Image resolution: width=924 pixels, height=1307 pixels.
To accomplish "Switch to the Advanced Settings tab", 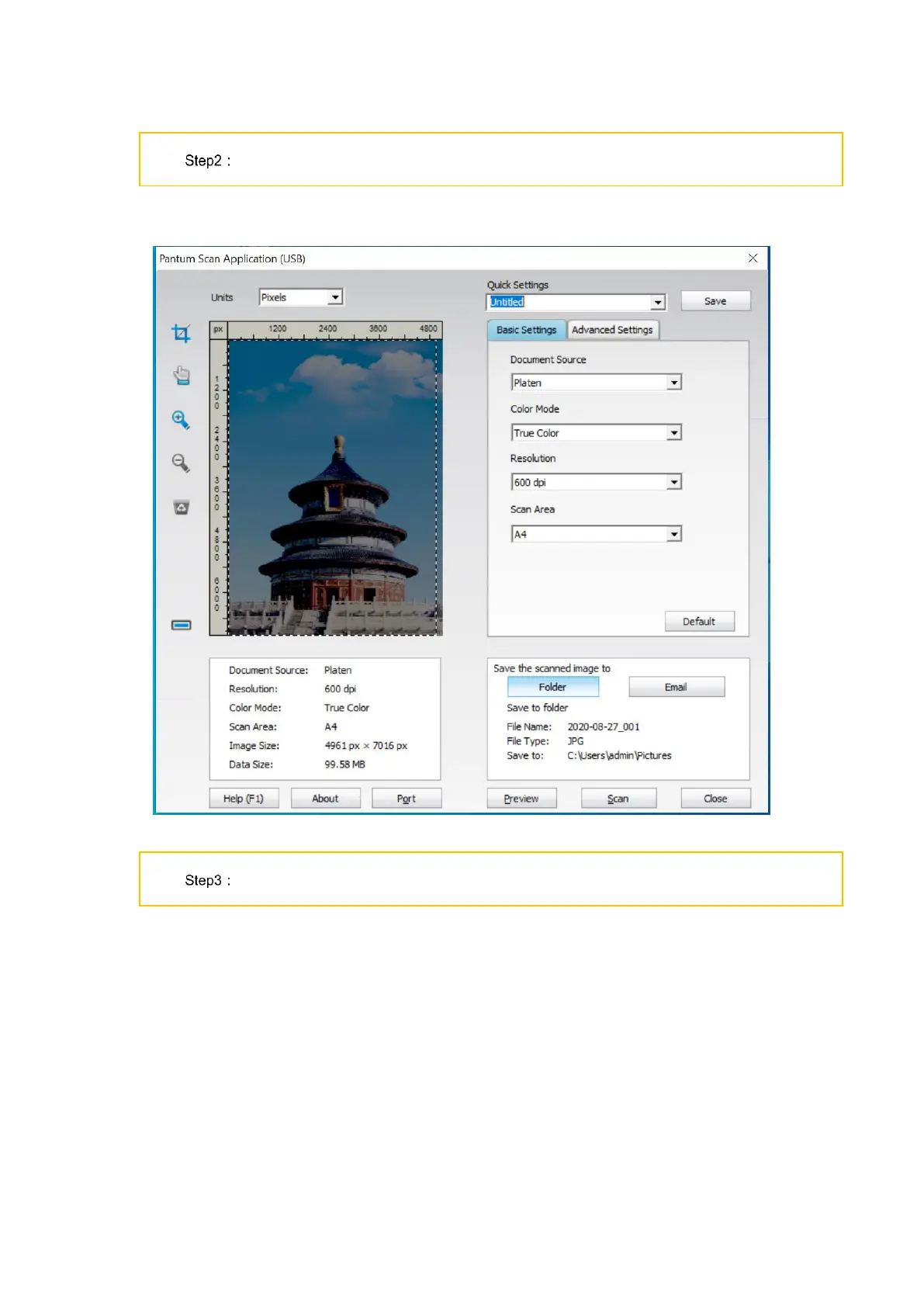I will (x=612, y=330).
